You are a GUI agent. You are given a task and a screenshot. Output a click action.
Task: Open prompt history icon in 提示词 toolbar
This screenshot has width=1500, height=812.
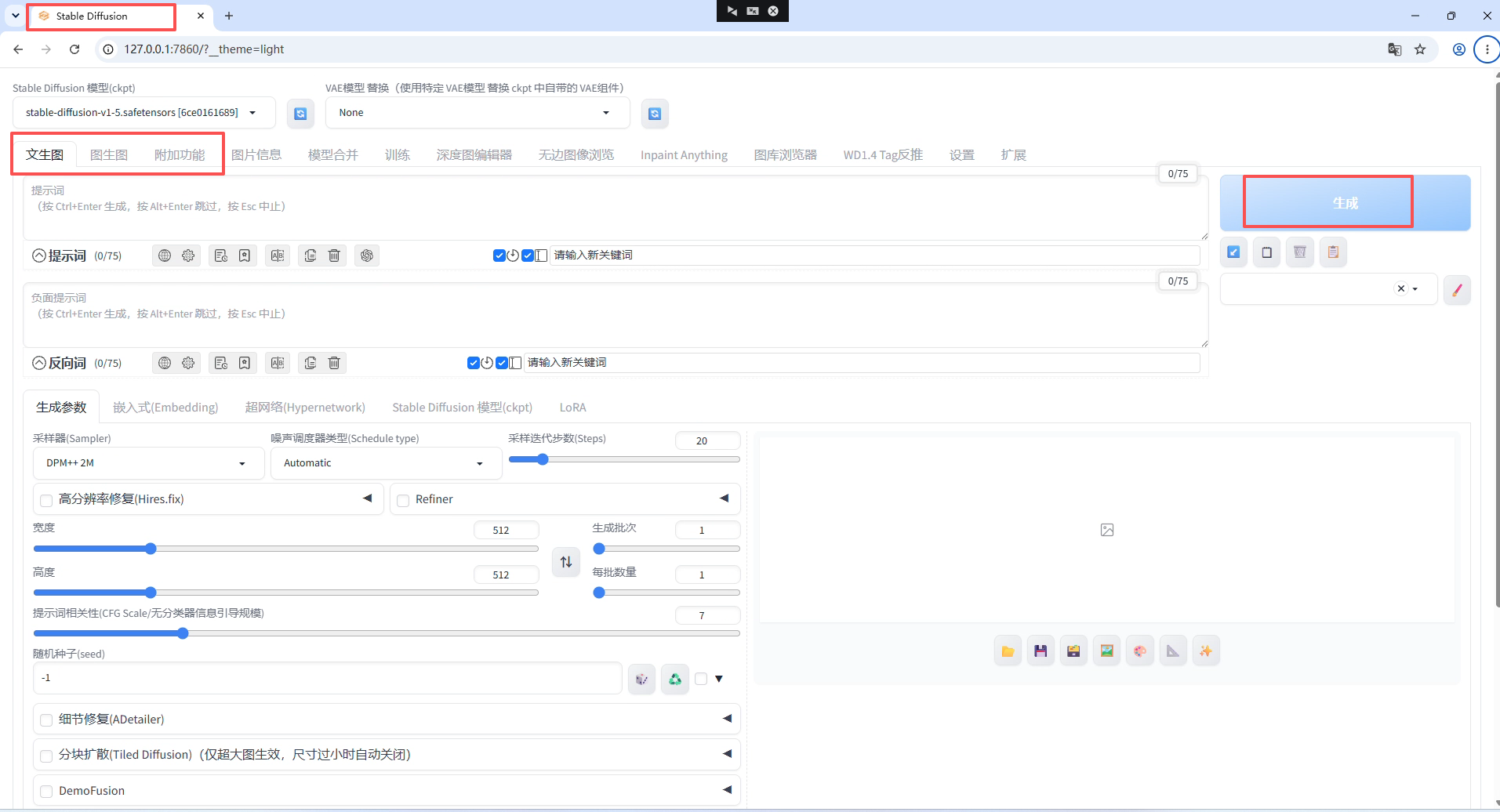pos(221,256)
